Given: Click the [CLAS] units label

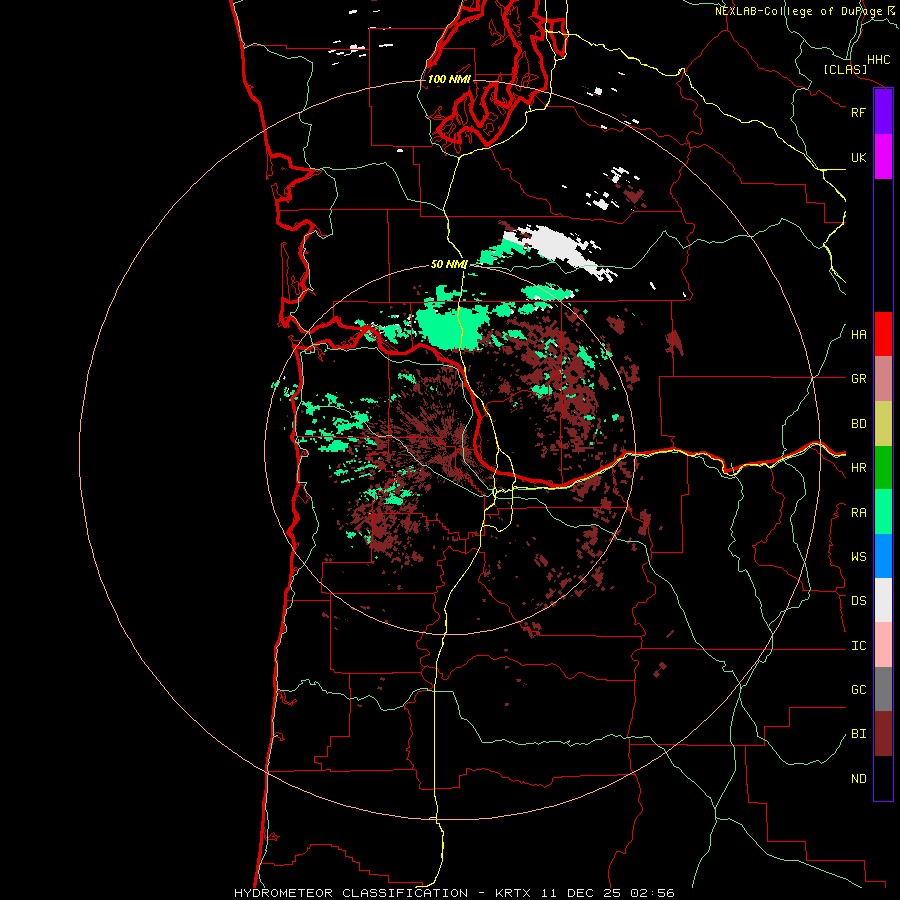Looking at the screenshot, I should [x=845, y=69].
